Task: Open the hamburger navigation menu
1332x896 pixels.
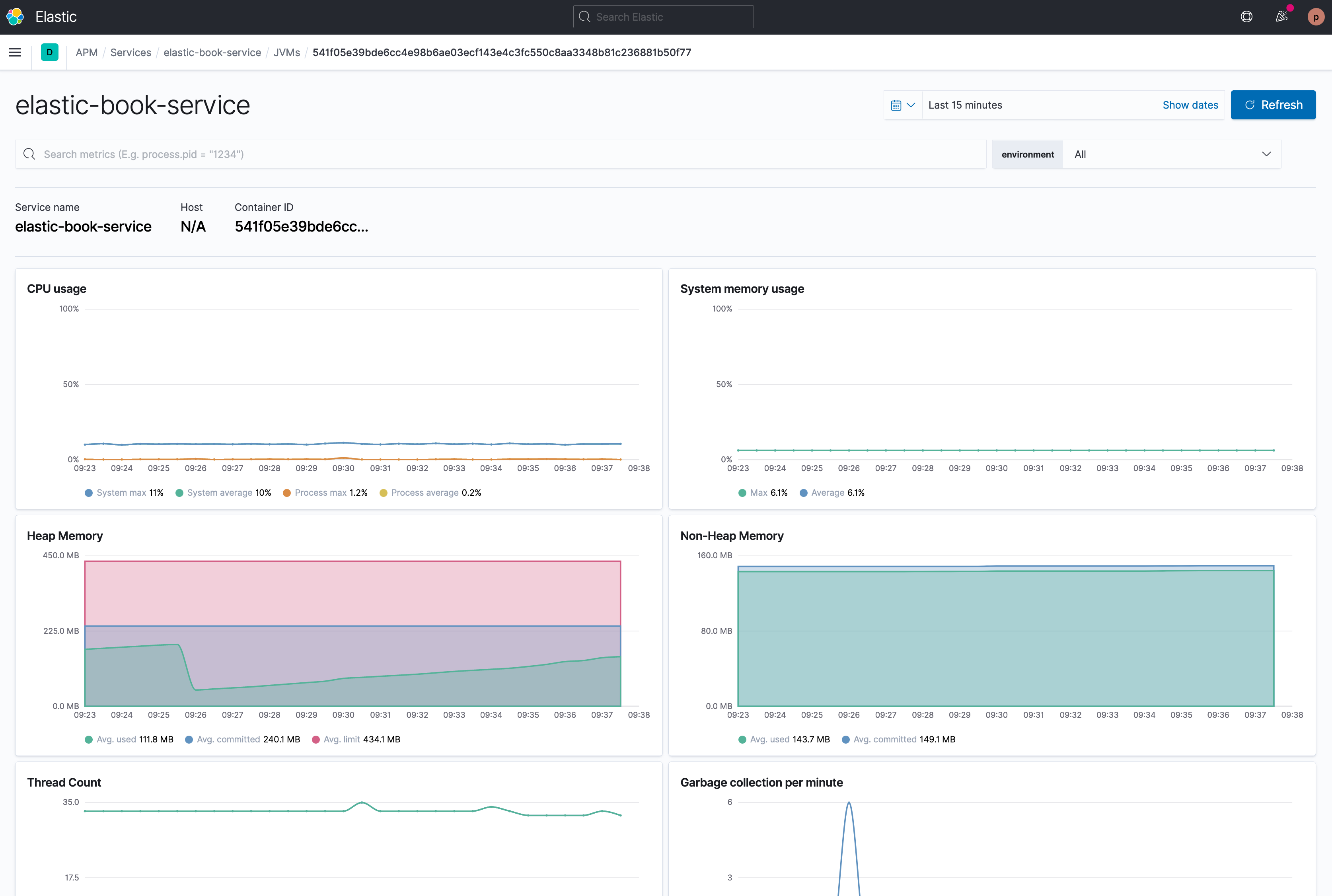Action: click(16, 53)
